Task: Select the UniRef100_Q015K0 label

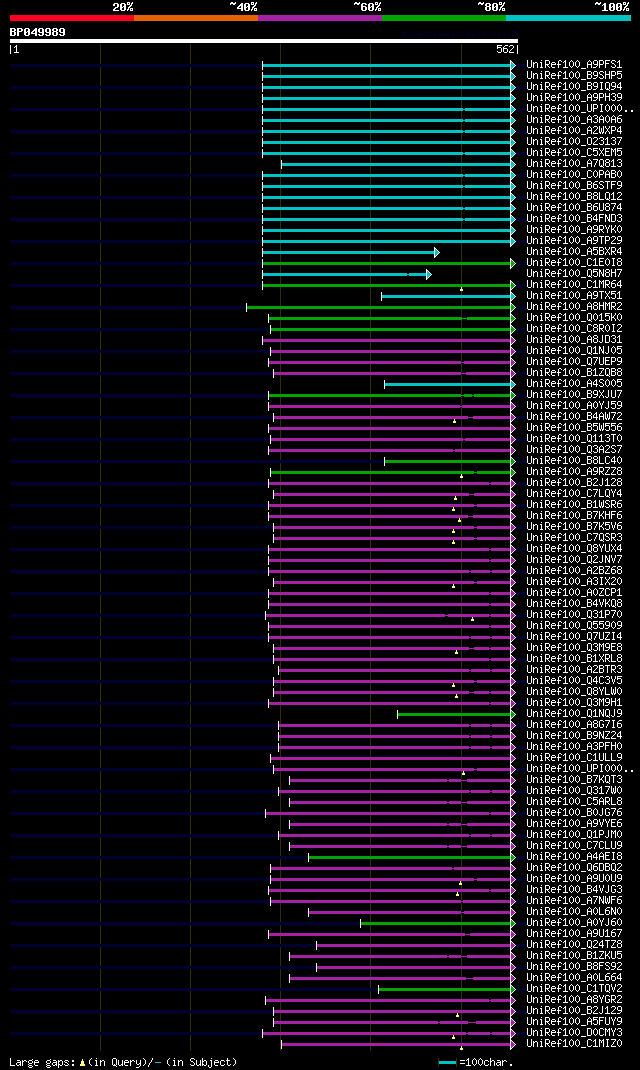Action: coord(574,318)
